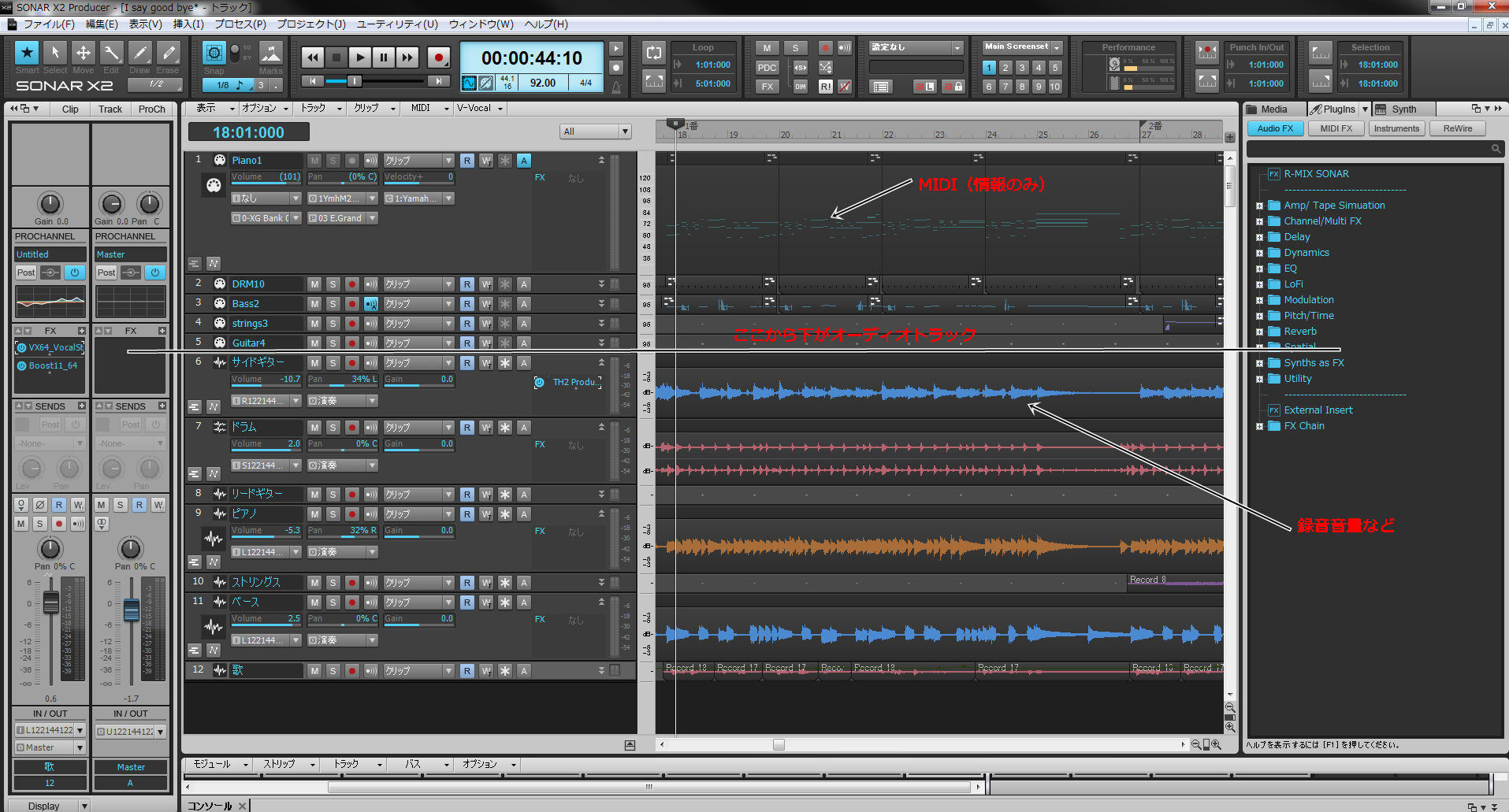Close the コンソール tab
The width and height of the screenshot is (1509, 812).
243,806
